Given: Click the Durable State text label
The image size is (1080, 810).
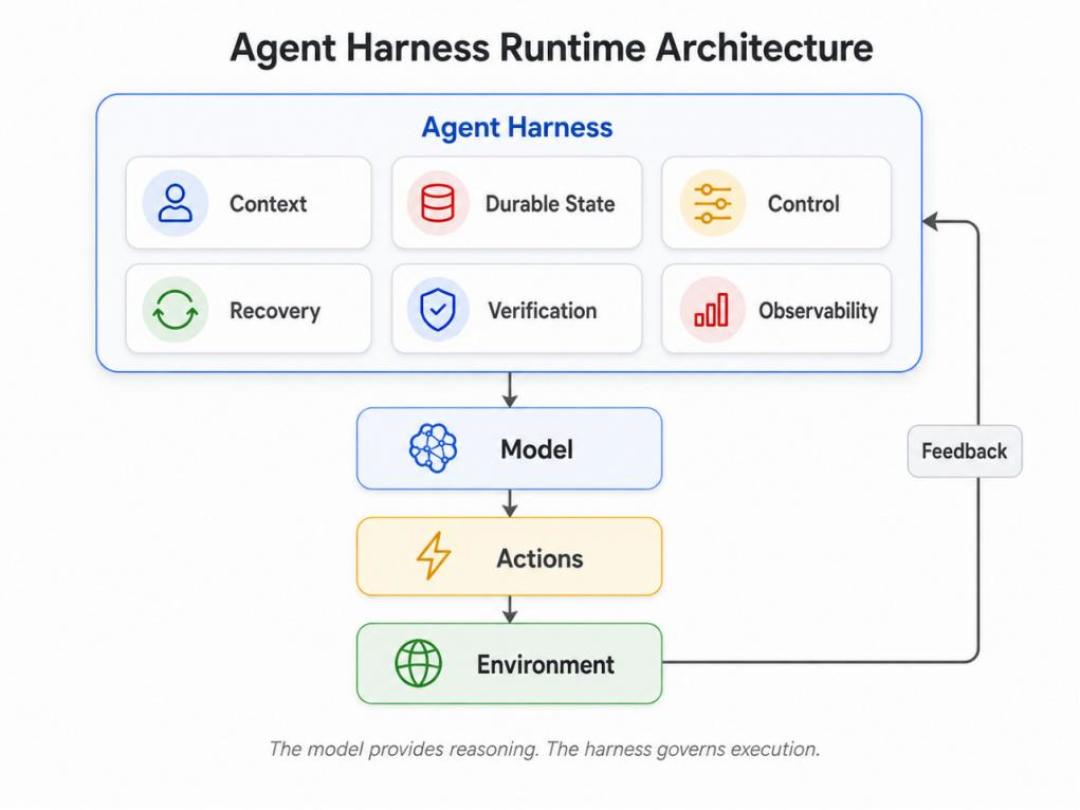Looking at the screenshot, I should [550, 204].
